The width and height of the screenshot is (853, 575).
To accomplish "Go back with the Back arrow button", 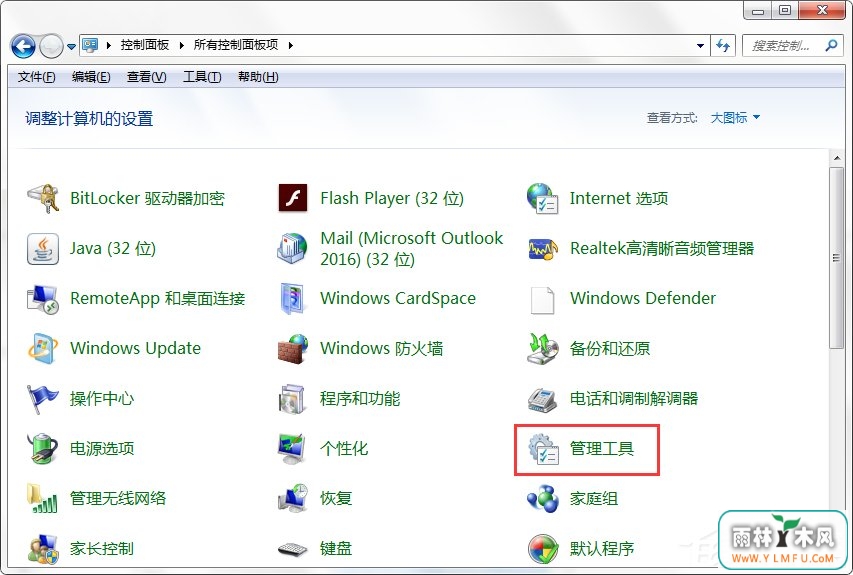I will coord(23,46).
